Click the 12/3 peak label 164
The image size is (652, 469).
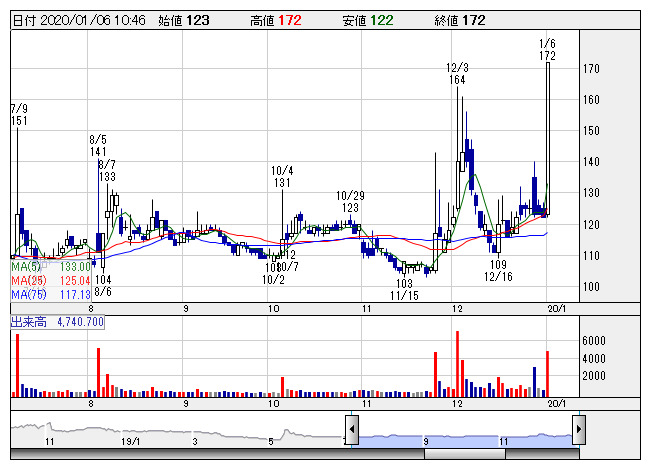tap(457, 79)
